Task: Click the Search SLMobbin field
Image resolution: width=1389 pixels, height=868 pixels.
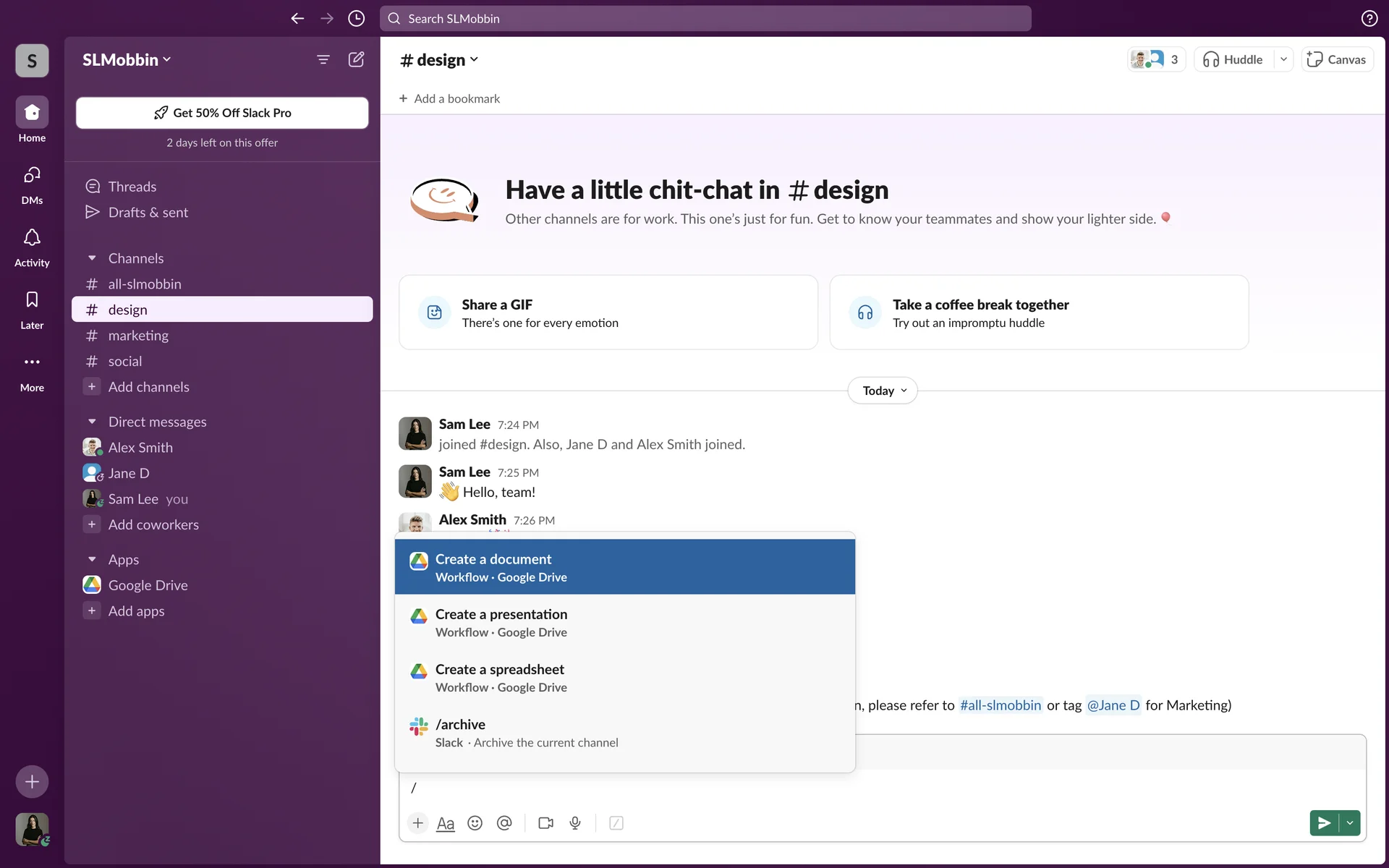Action: [x=705, y=19]
